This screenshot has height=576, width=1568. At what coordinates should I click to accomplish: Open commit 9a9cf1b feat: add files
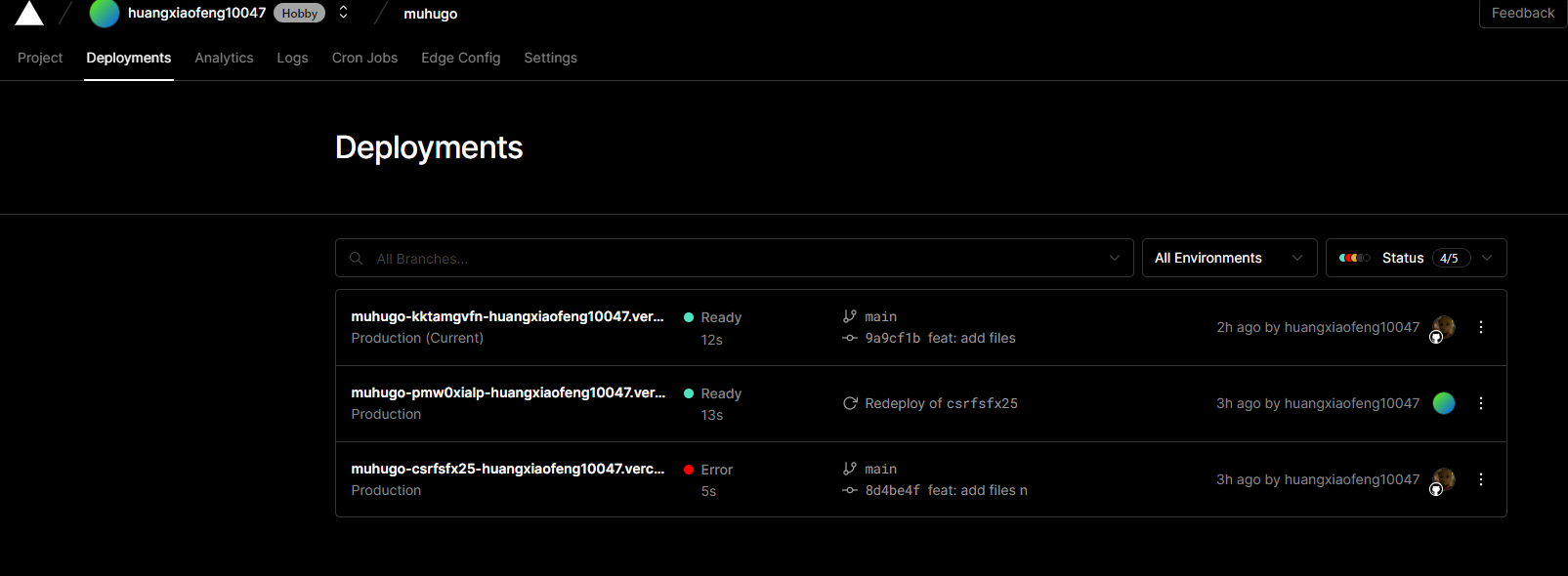click(x=940, y=338)
